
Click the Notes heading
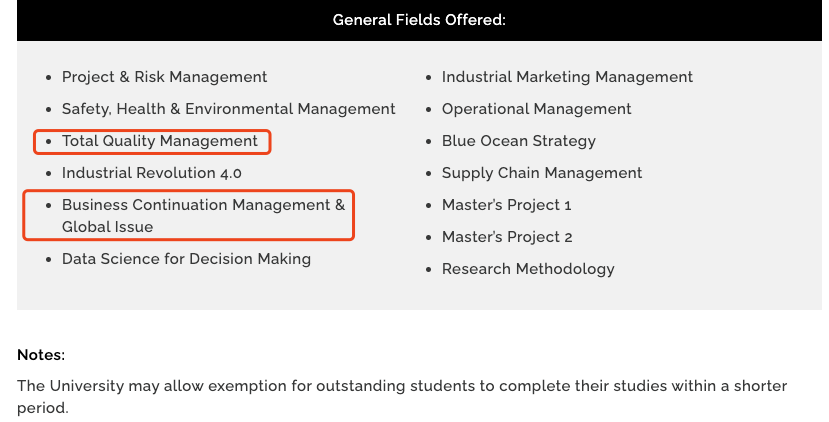[x=41, y=355]
